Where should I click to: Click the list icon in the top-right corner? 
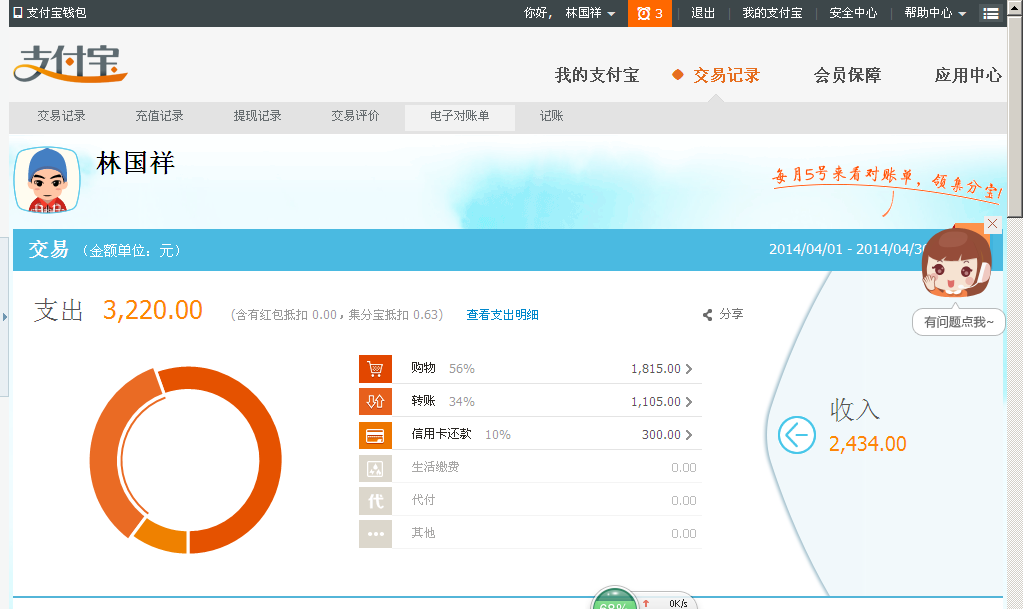[x=990, y=13]
